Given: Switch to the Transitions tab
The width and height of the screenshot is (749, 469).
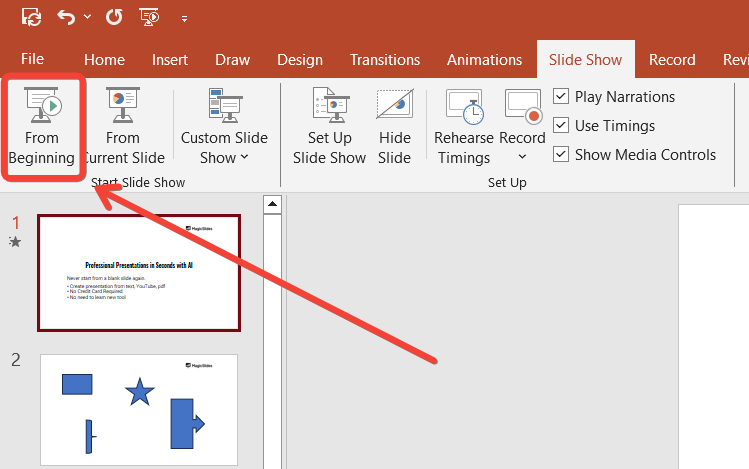Looking at the screenshot, I should click(x=386, y=60).
